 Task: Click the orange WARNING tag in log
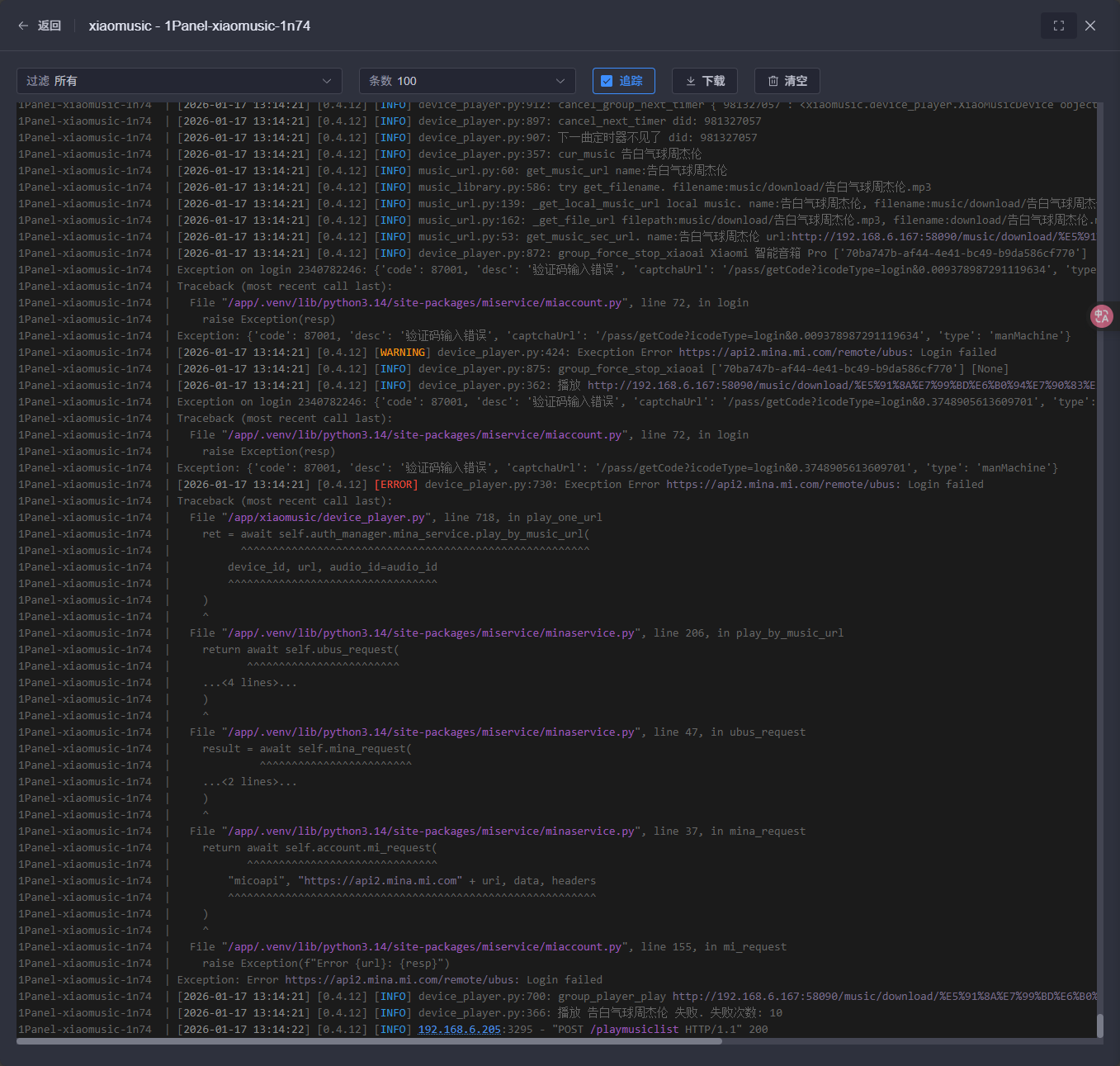tap(403, 353)
